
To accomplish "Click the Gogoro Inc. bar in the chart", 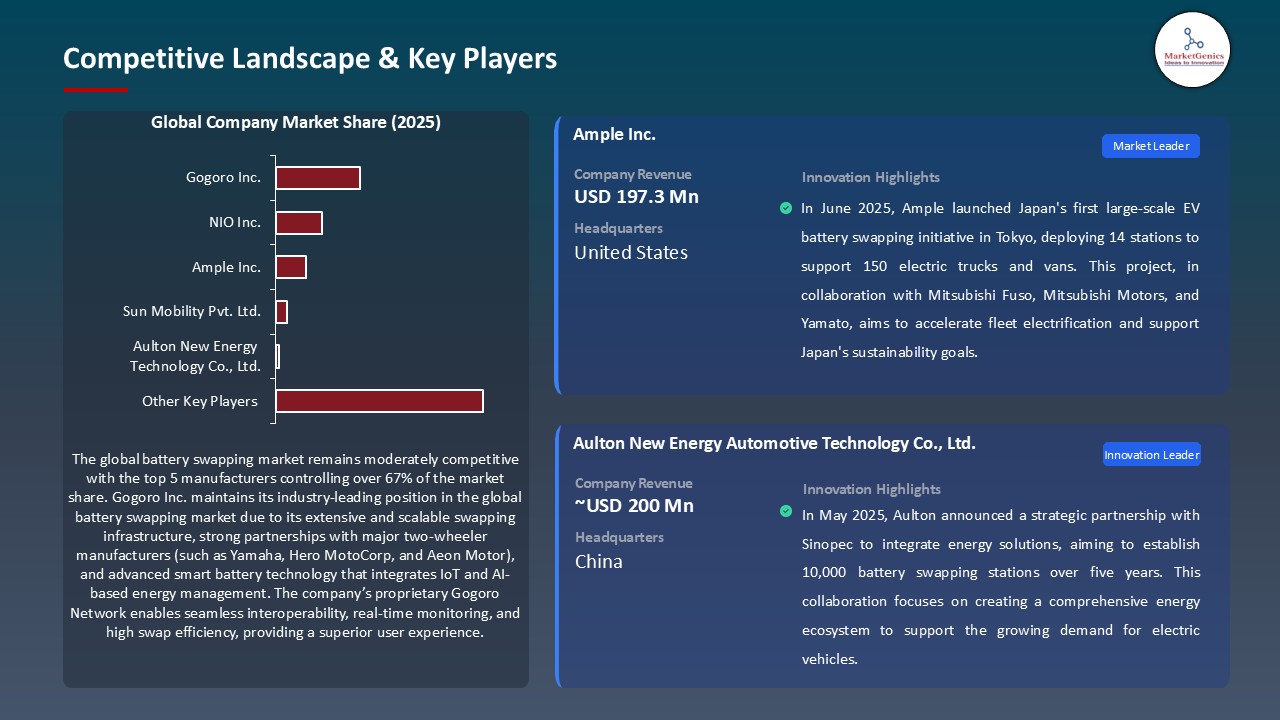I will pyautogui.click(x=317, y=178).
